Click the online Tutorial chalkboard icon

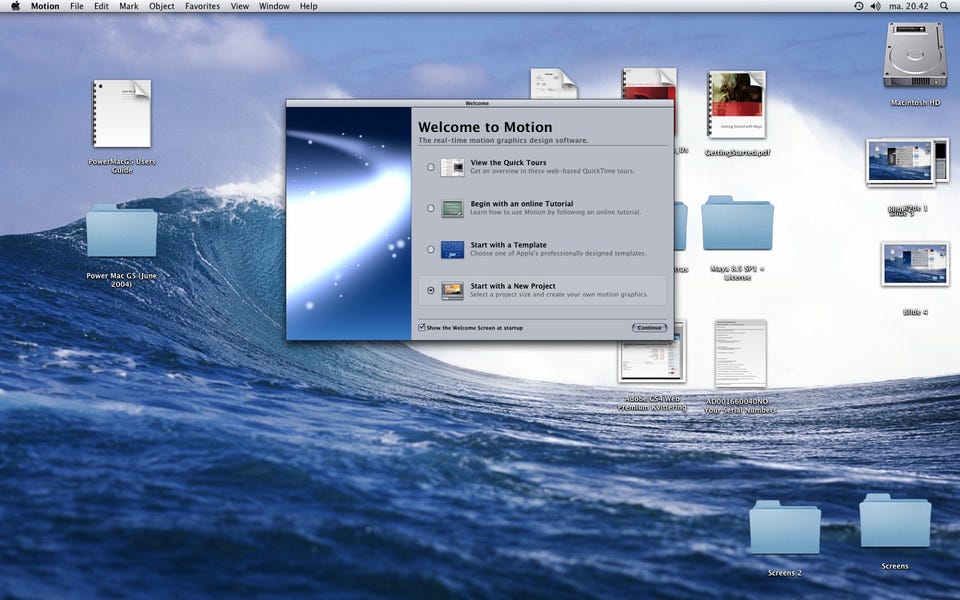452,208
